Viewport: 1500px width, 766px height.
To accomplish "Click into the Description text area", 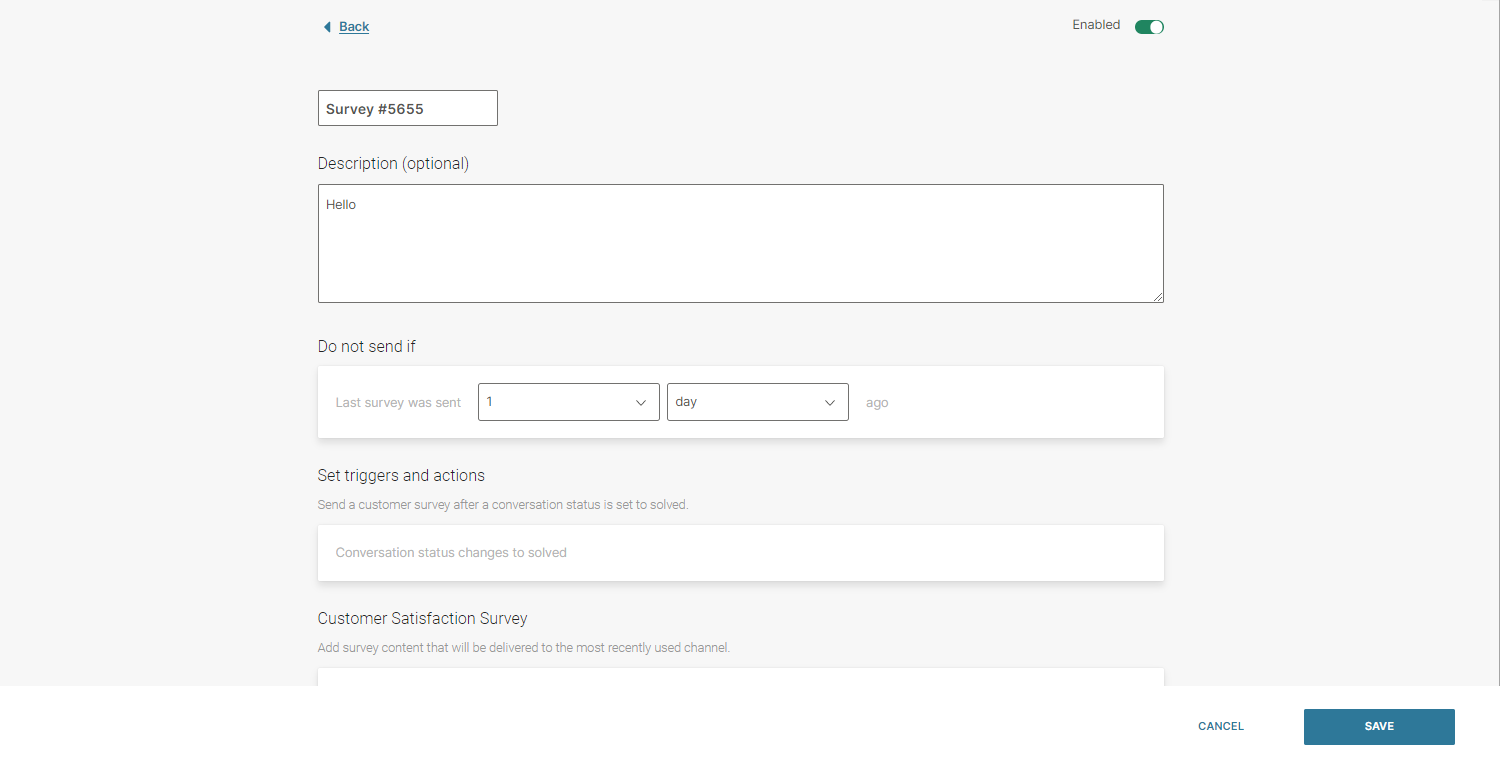I will point(740,243).
